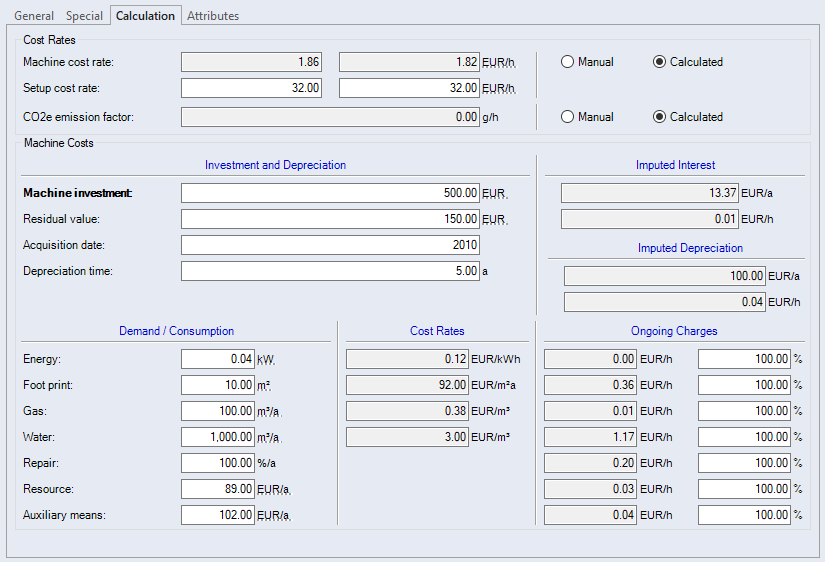The image size is (825, 562).
Task: Edit the Residual value field
Action: coord(330,219)
